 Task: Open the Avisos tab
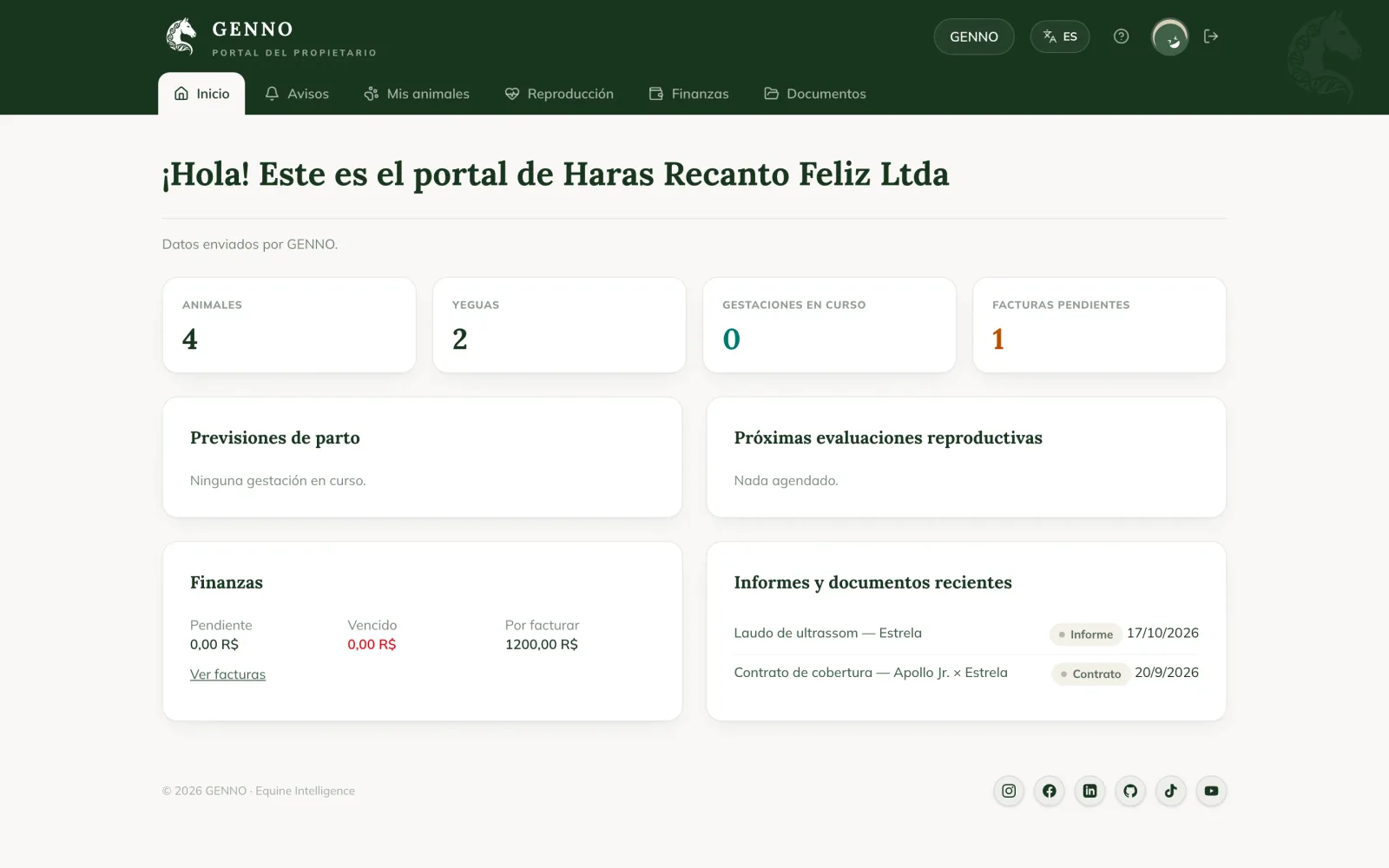coord(297,94)
